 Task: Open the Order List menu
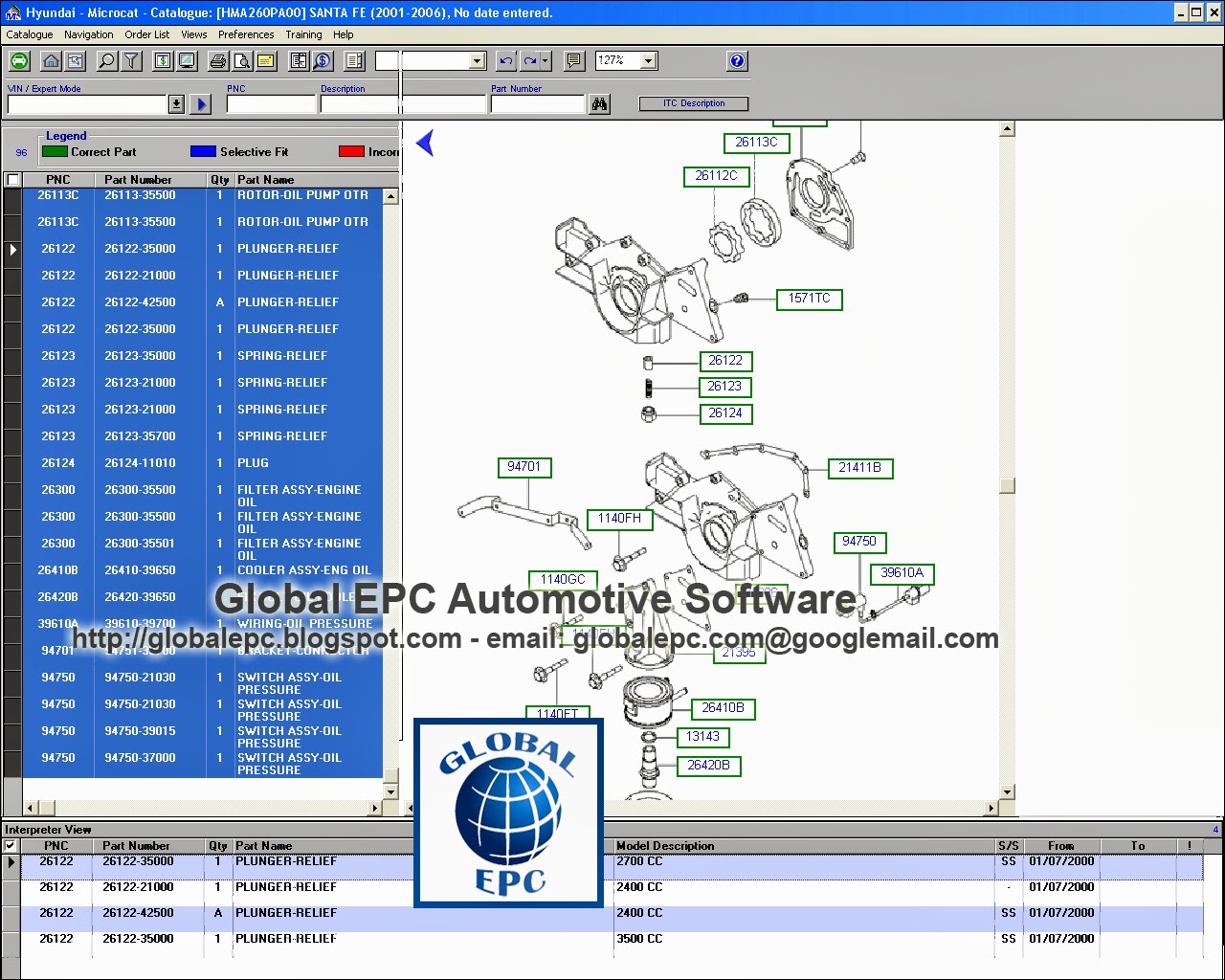pyautogui.click(x=147, y=34)
